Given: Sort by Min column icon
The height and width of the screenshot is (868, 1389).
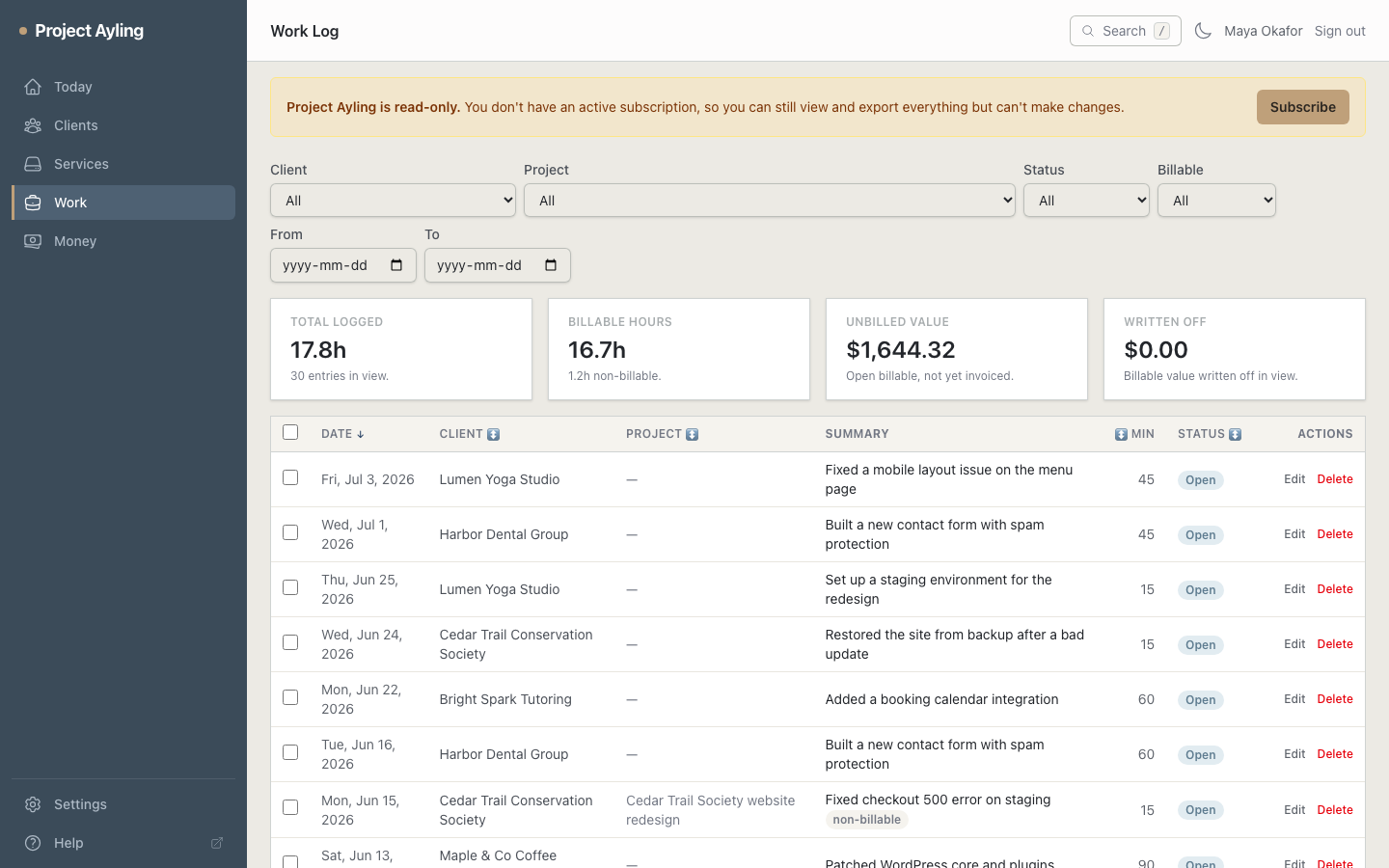Looking at the screenshot, I should coord(1121,434).
